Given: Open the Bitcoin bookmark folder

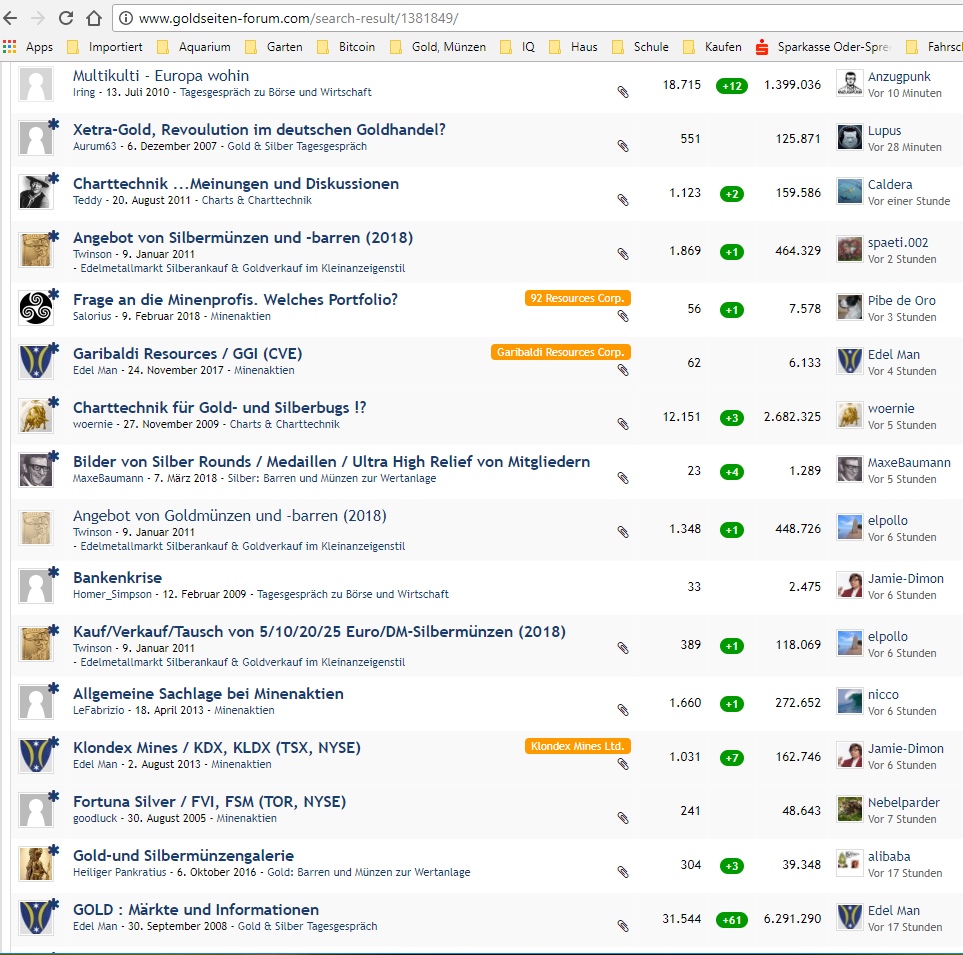Looking at the screenshot, I should point(346,47).
